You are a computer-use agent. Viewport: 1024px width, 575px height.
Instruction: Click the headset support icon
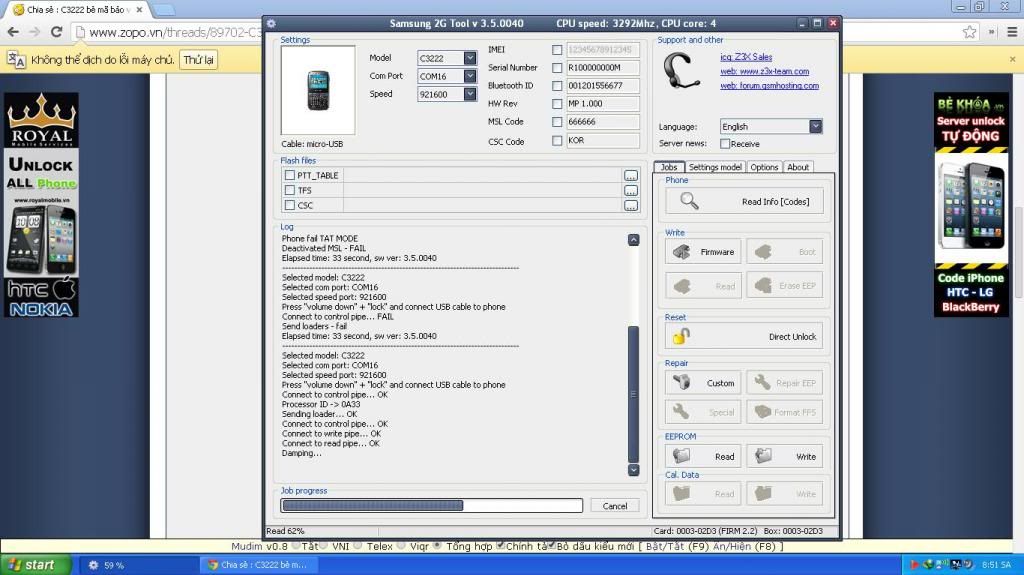pyautogui.click(x=680, y=71)
